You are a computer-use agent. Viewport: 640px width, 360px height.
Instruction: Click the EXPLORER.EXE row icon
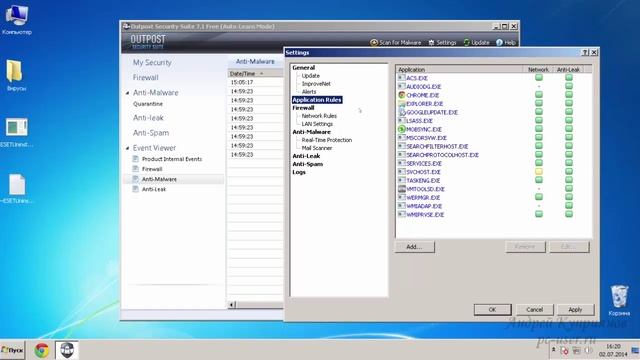402,104
